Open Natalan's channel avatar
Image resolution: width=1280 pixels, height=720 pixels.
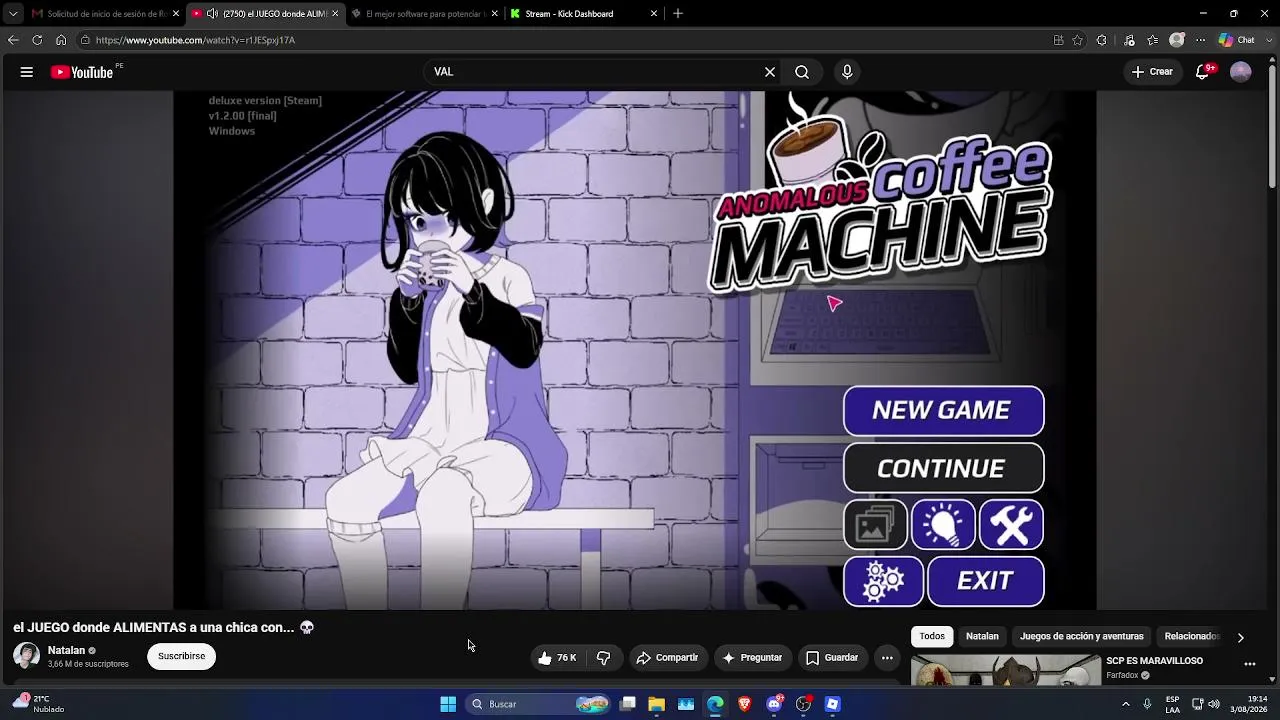click(x=27, y=656)
